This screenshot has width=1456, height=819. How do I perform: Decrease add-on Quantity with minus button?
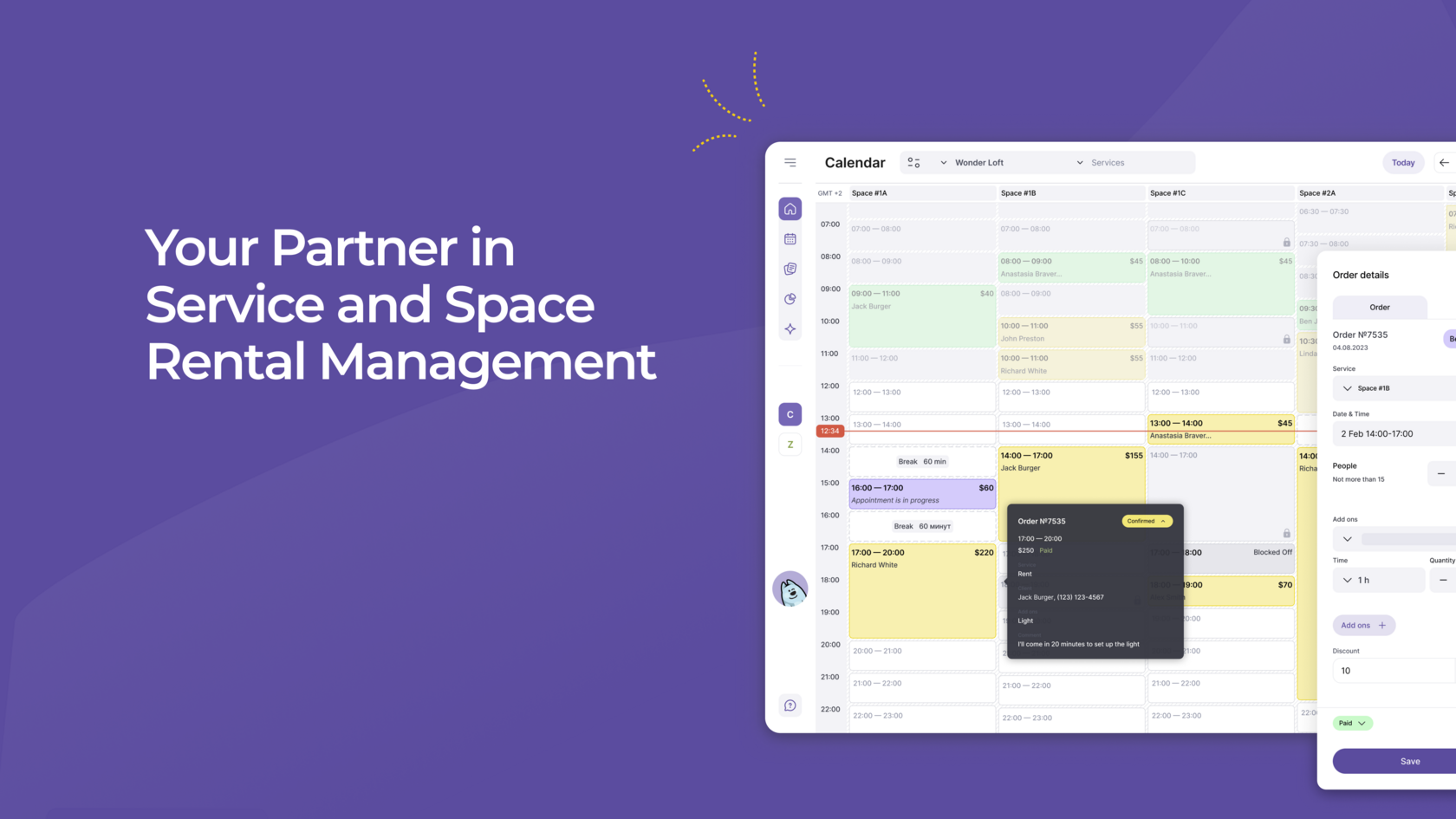pos(1443,580)
